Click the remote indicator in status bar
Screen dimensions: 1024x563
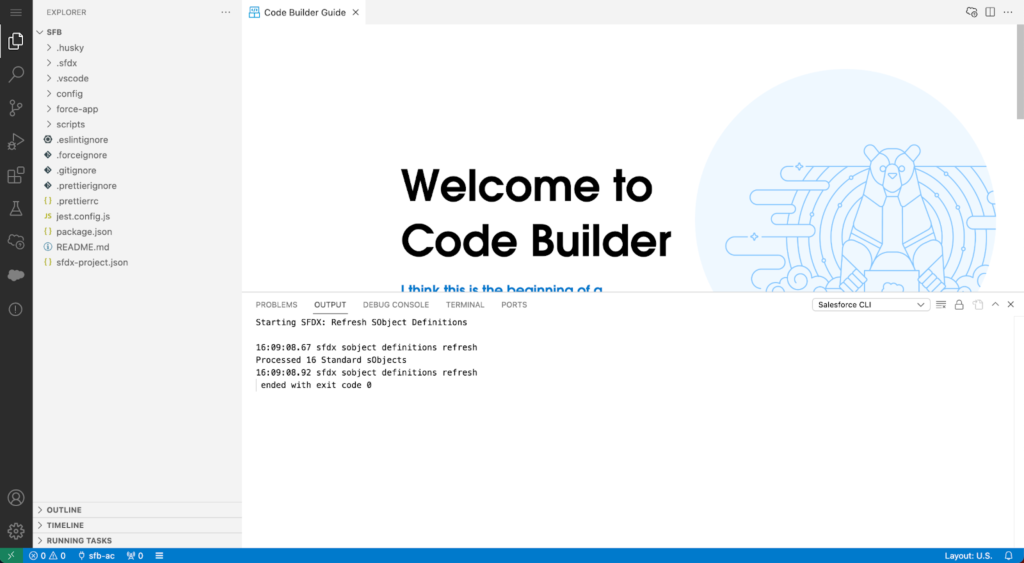point(11,556)
